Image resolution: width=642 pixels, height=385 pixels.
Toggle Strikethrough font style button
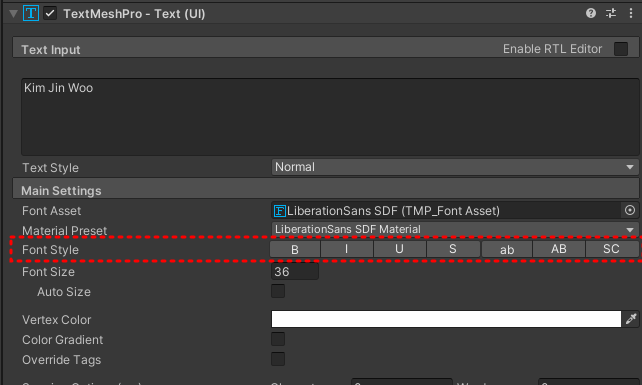coord(453,249)
